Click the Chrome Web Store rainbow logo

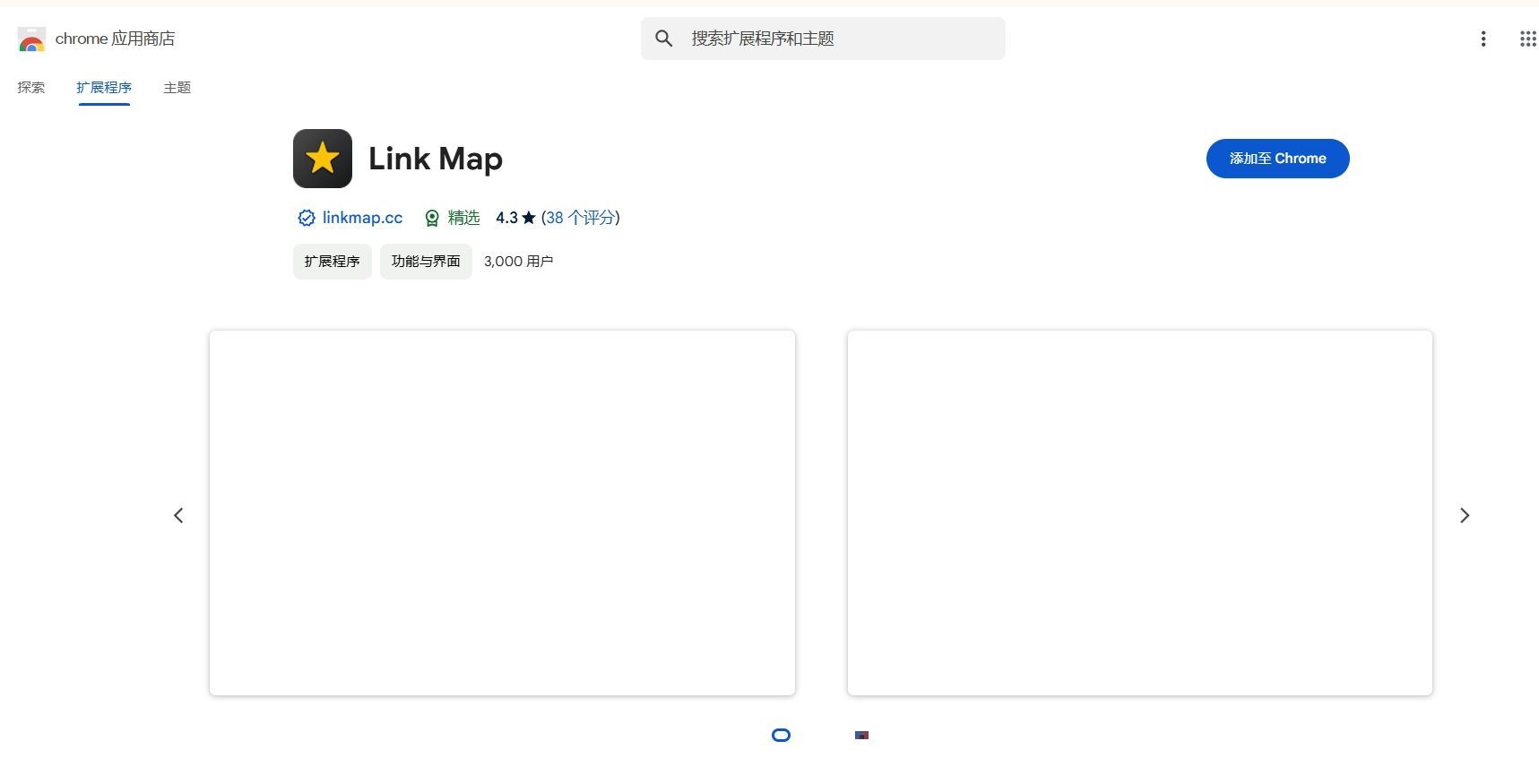tap(31, 39)
